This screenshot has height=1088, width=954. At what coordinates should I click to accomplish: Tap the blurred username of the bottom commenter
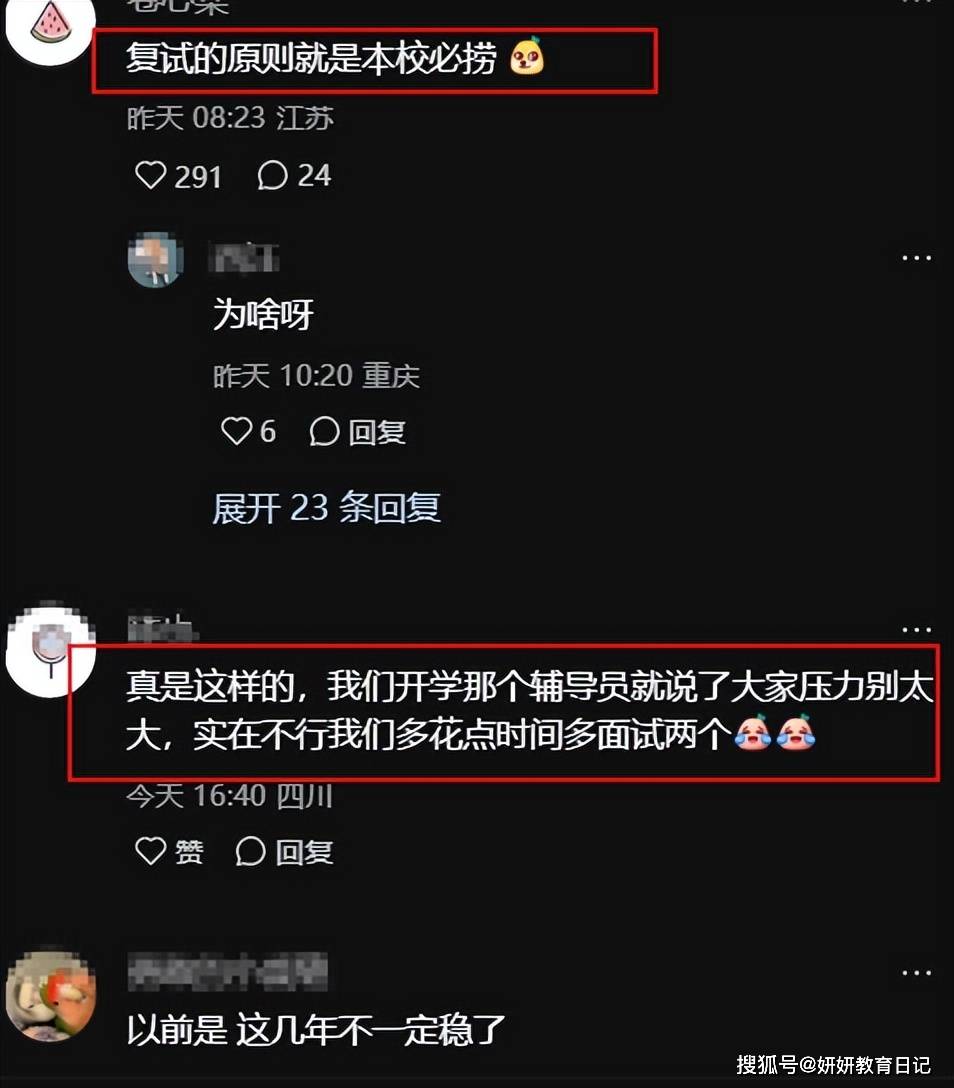pyautogui.click(x=227, y=971)
